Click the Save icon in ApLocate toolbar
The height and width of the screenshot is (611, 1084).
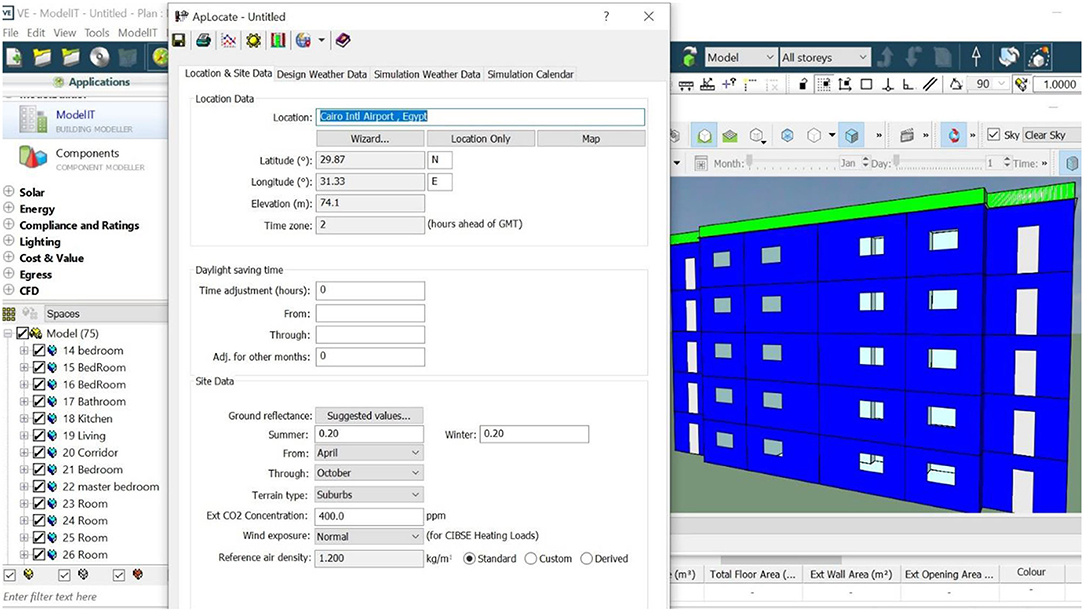178,40
